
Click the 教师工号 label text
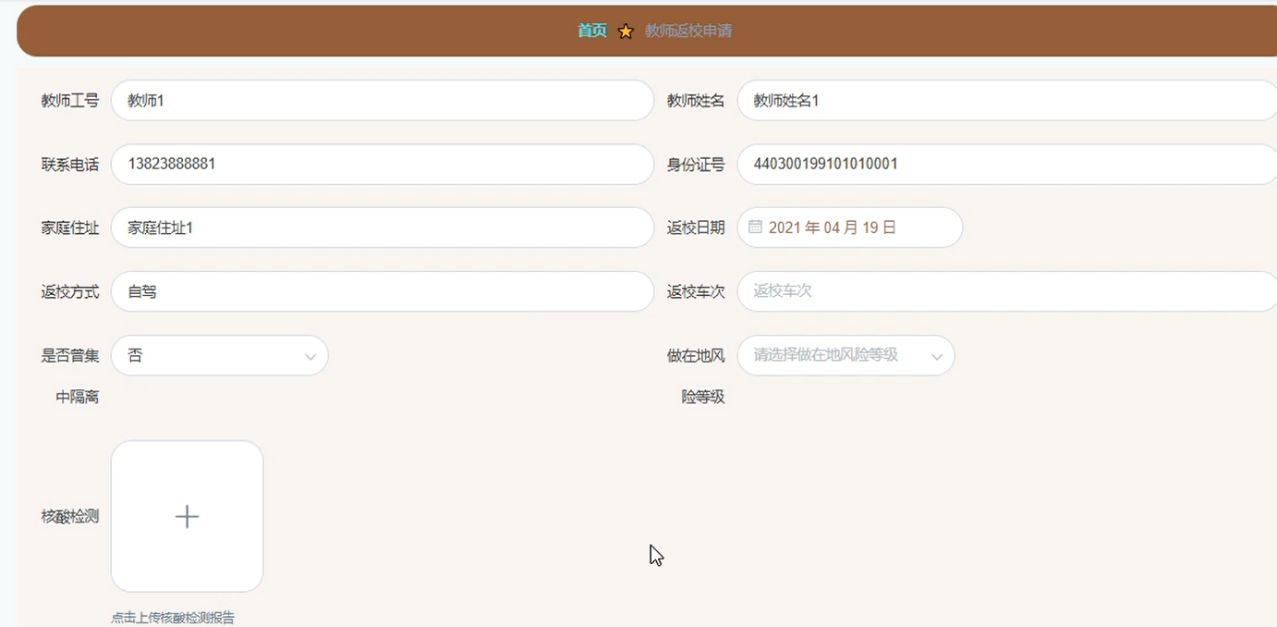coord(70,100)
